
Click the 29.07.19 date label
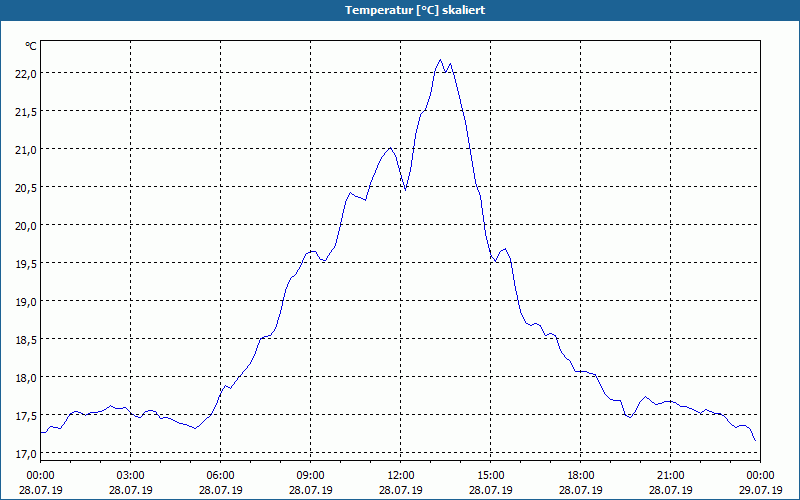pos(760,490)
